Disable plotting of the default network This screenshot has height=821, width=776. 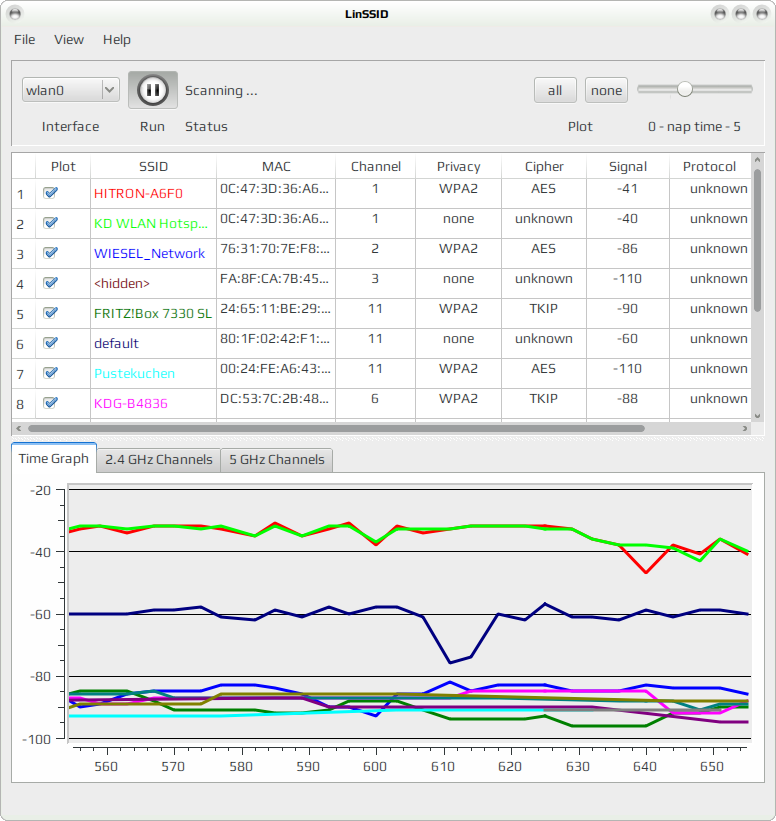[50, 343]
